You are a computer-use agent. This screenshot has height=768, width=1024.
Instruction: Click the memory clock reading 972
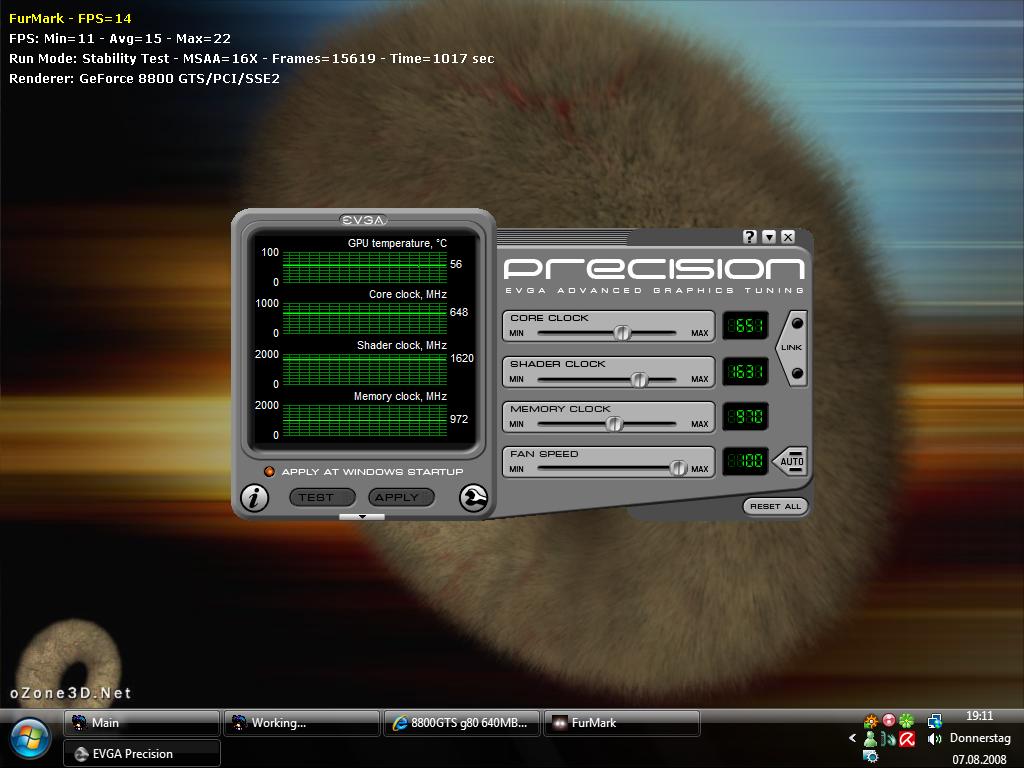pos(458,419)
